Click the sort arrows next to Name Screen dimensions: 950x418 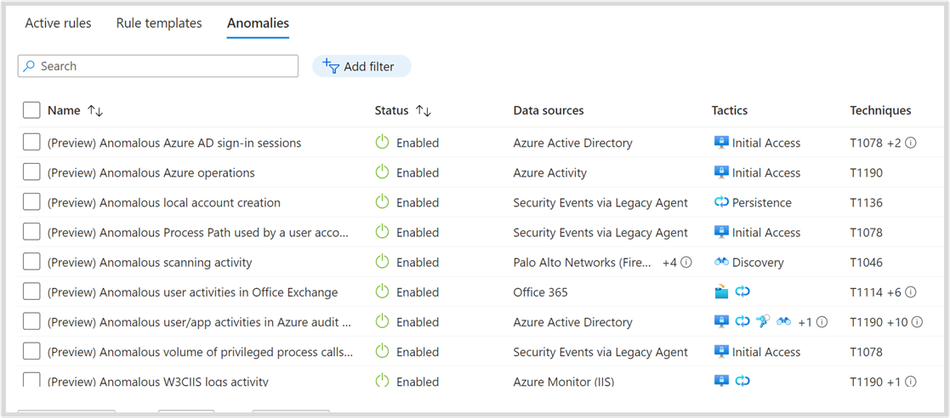(95, 110)
